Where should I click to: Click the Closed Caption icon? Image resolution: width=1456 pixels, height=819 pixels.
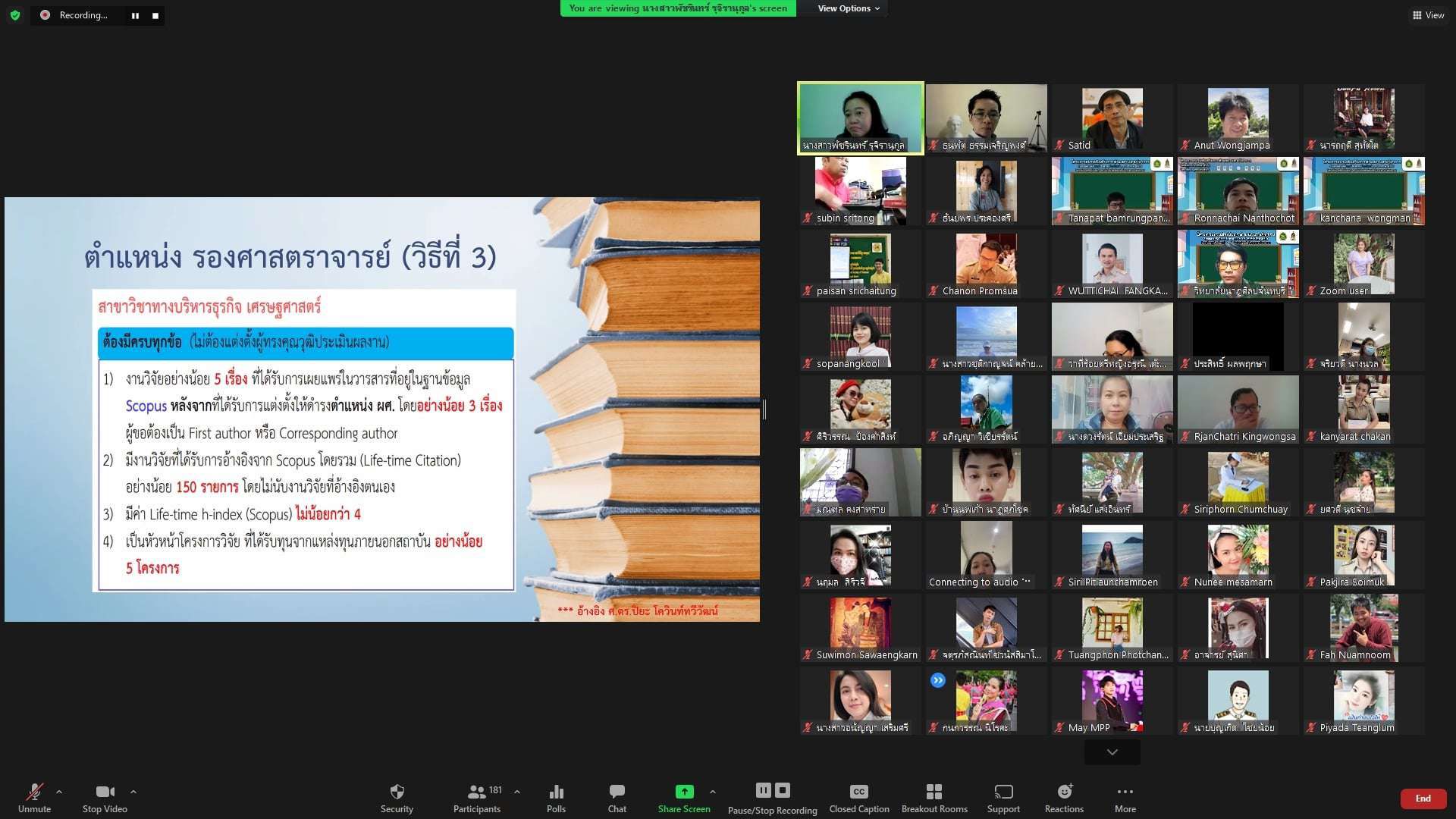tap(858, 792)
